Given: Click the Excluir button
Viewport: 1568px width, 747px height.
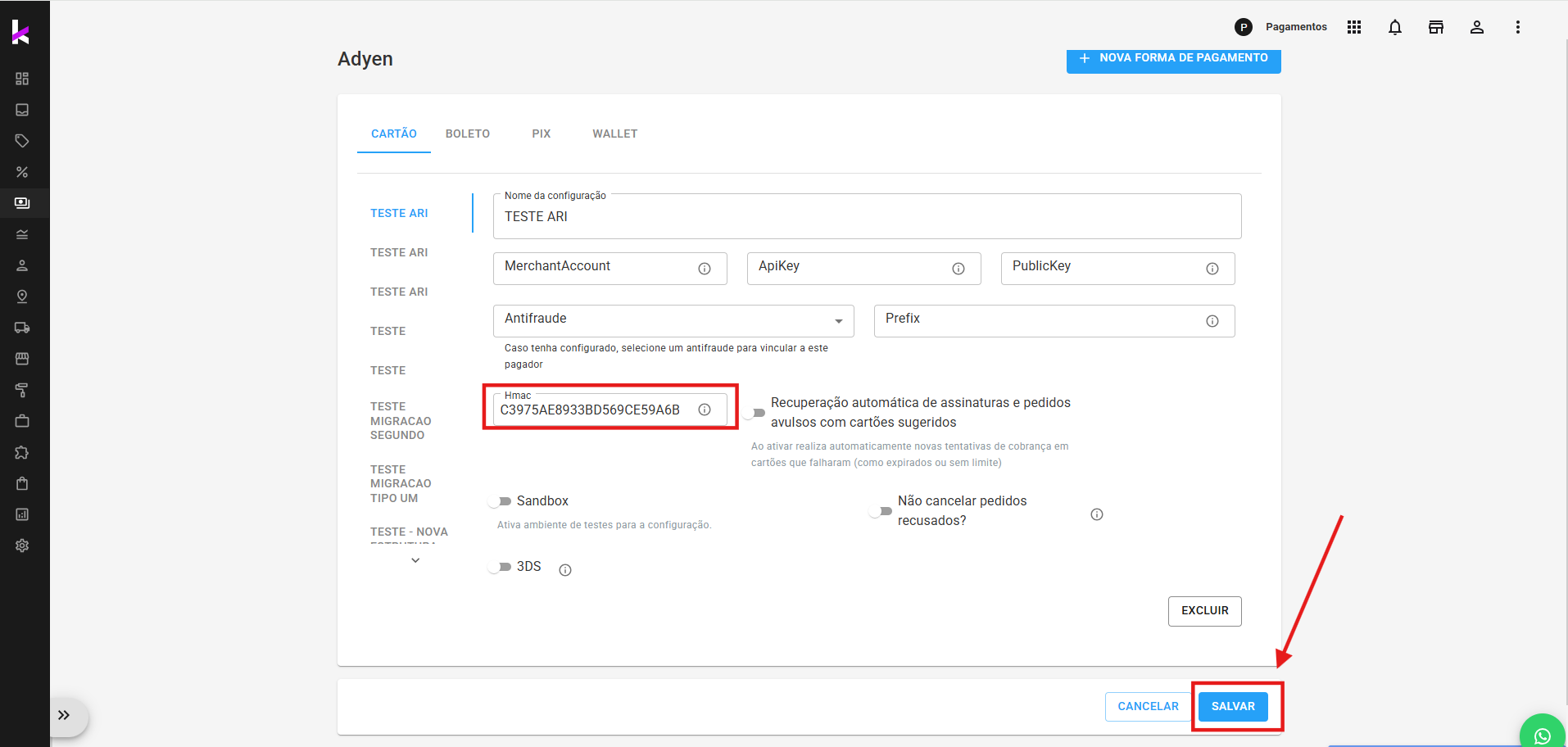Looking at the screenshot, I should point(1205,611).
